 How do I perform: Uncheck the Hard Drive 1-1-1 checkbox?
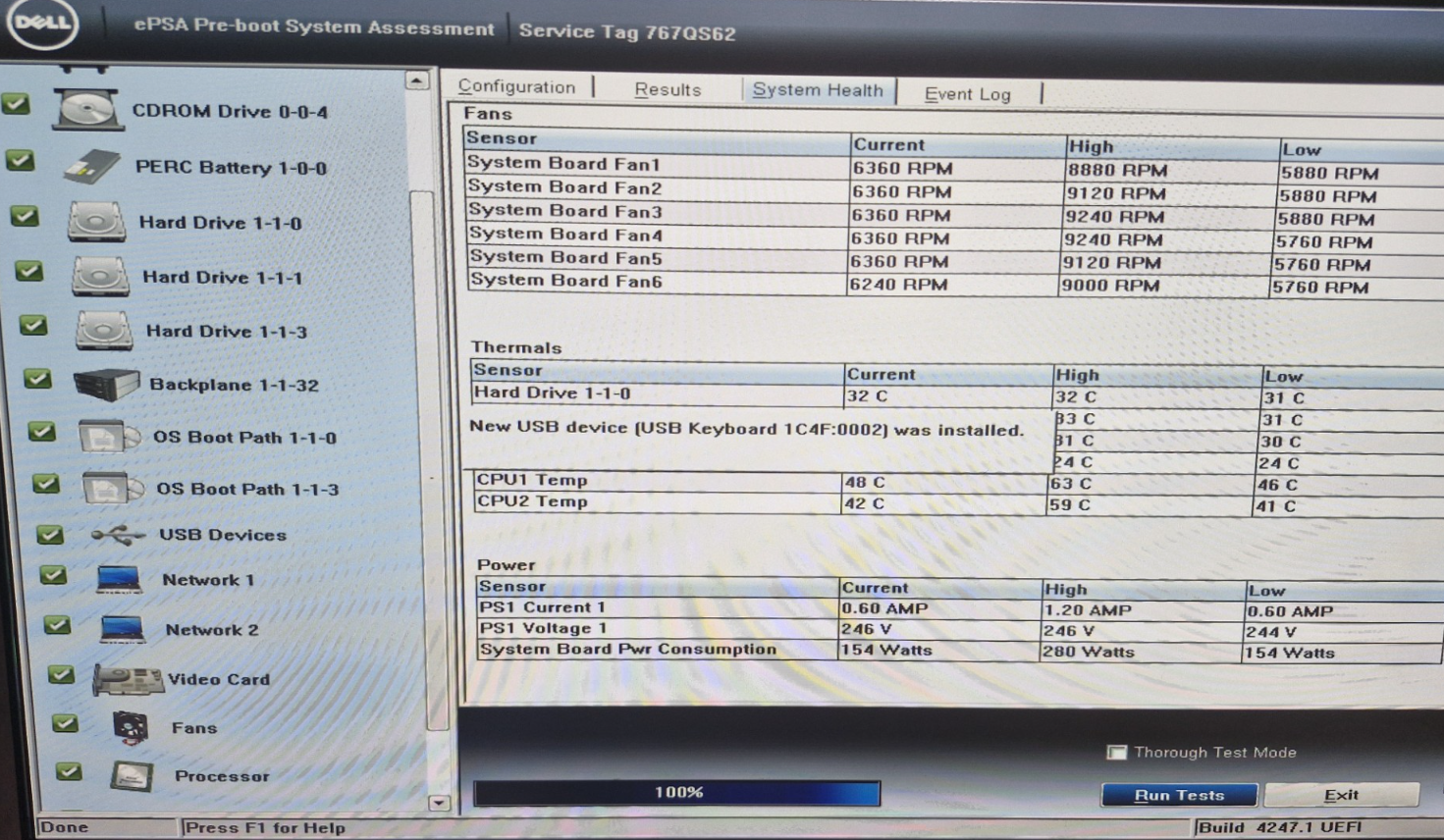[x=29, y=270]
